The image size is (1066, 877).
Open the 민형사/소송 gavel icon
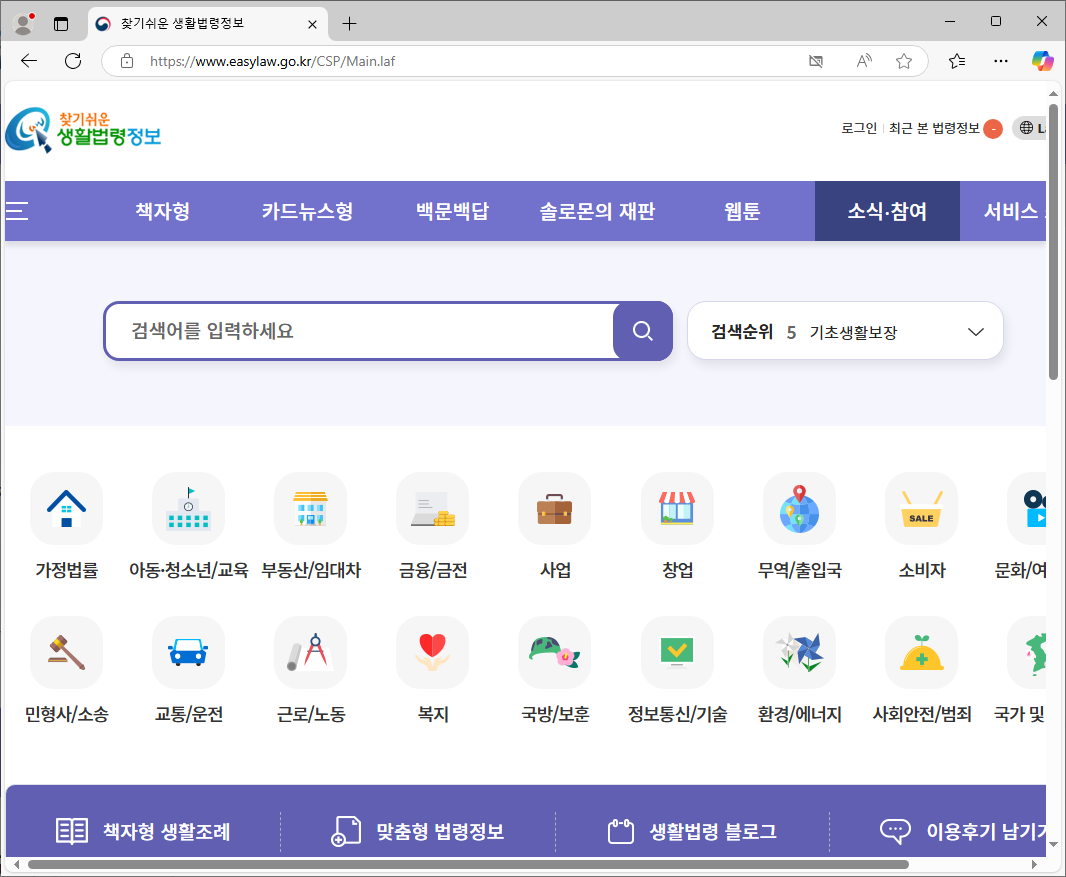66,652
